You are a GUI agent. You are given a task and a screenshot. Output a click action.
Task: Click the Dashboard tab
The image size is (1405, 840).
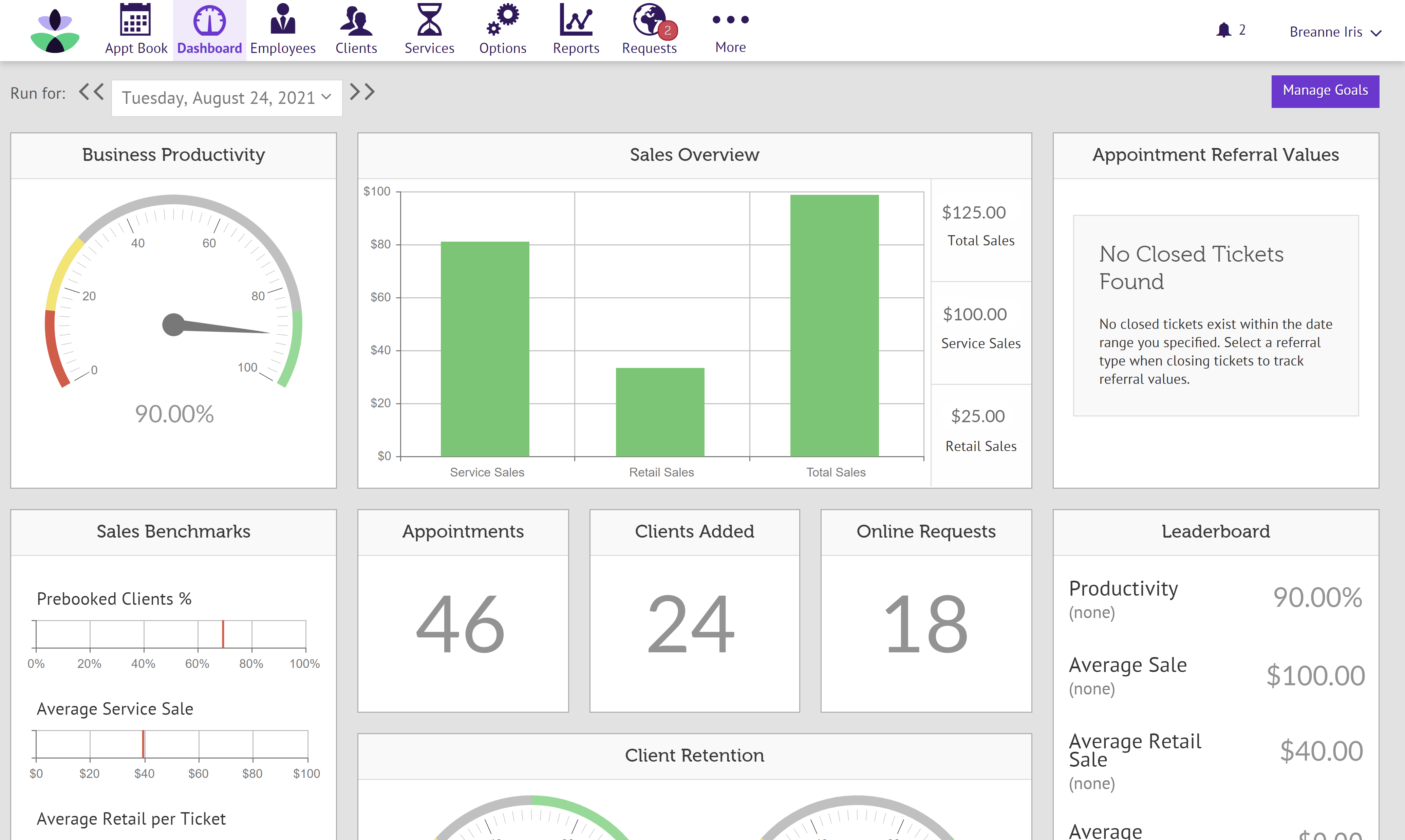coord(208,30)
